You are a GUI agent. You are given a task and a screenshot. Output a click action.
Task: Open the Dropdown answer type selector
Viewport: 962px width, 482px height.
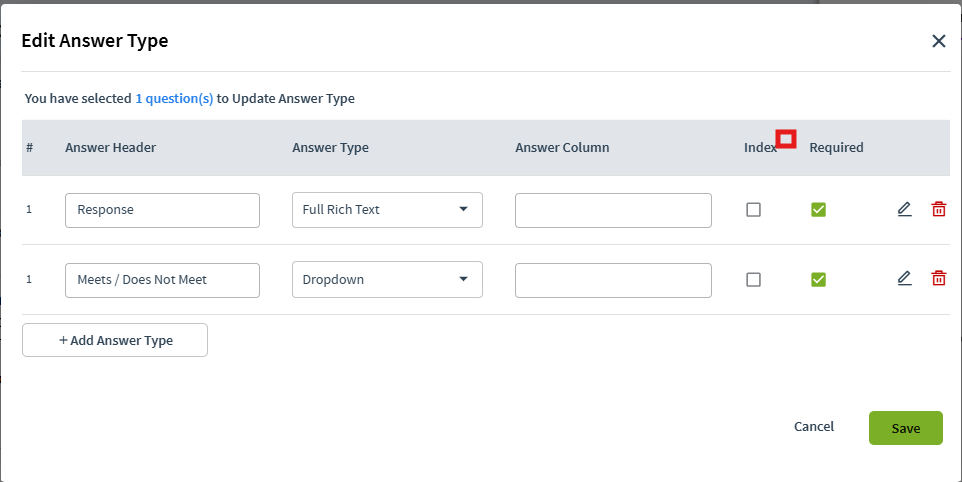tap(387, 280)
